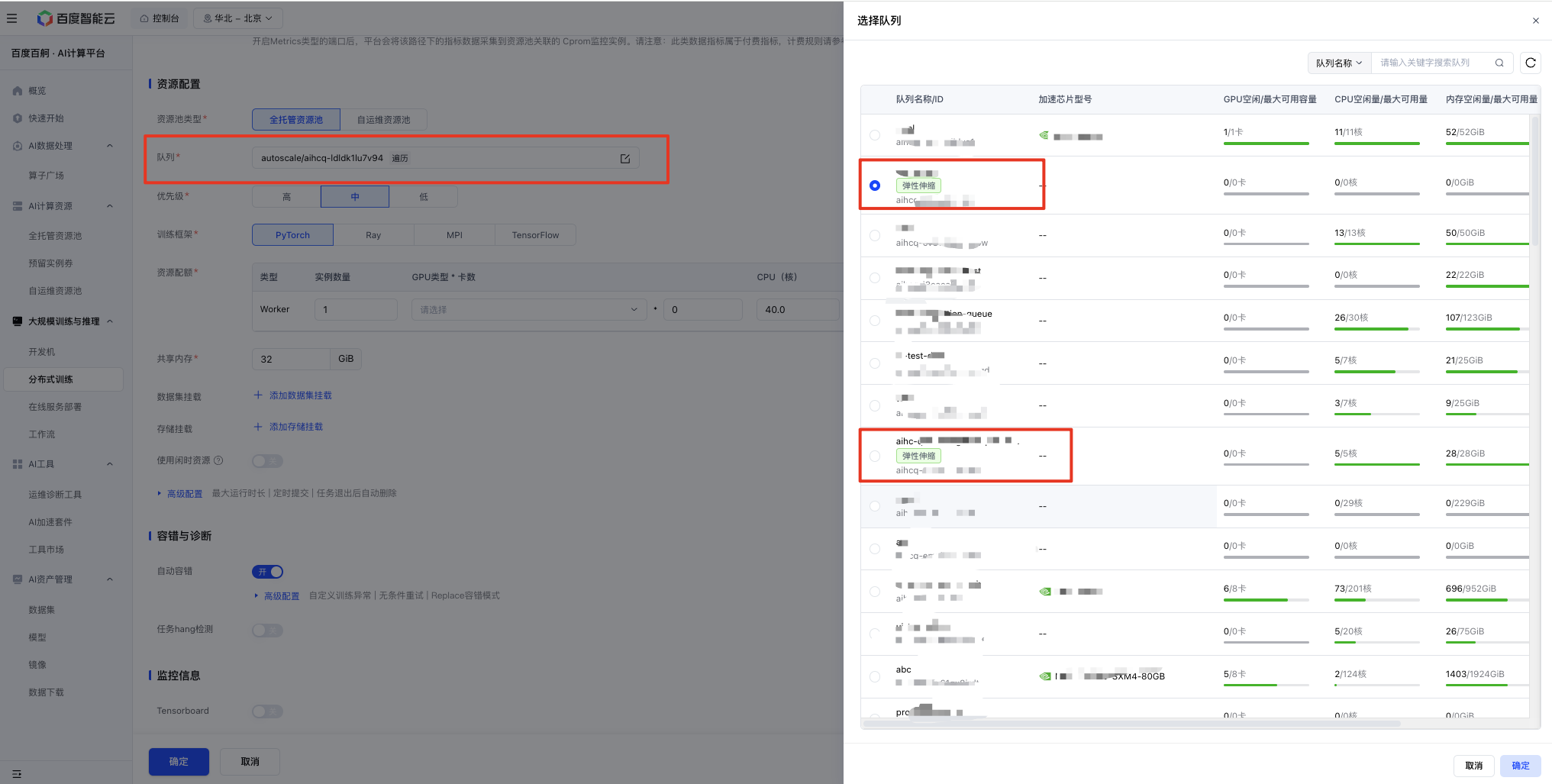
Task: Open the queue picker icon in 队列 field
Action: [625, 159]
